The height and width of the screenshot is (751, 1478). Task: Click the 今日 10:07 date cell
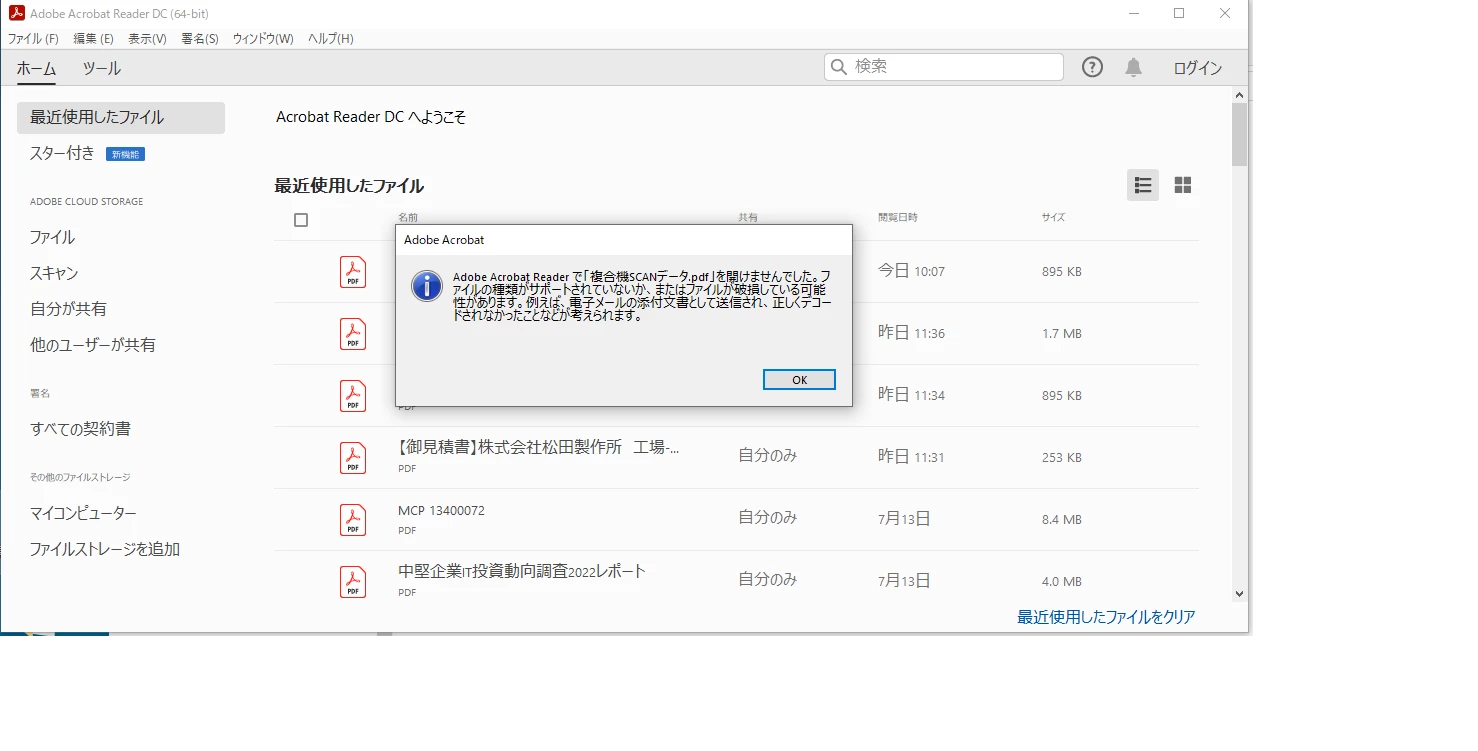pos(911,271)
